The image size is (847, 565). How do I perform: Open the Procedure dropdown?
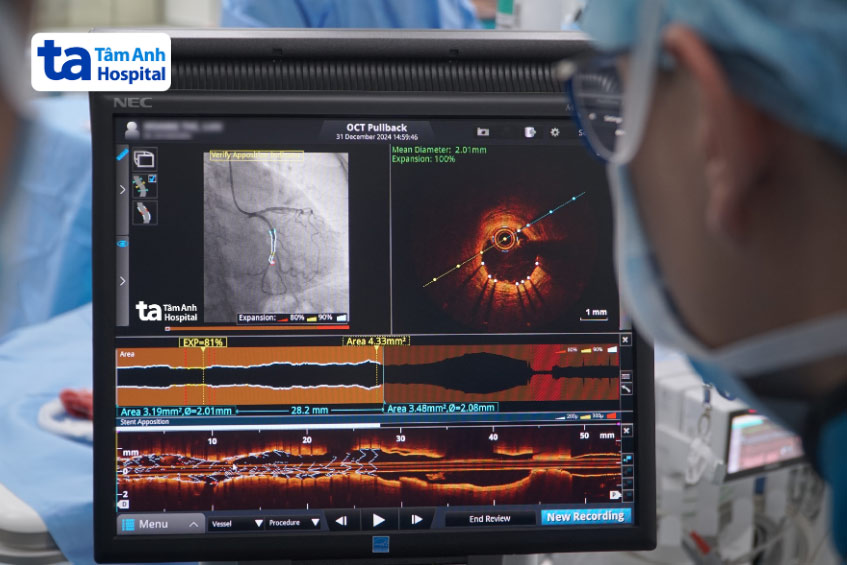(x=294, y=523)
